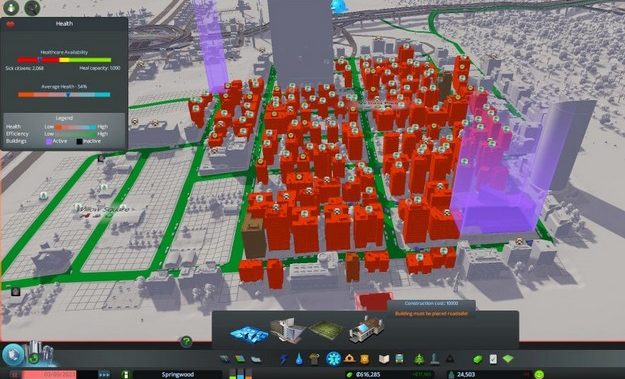
Task: Open the Fire Department menu
Action: pos(349,359)
